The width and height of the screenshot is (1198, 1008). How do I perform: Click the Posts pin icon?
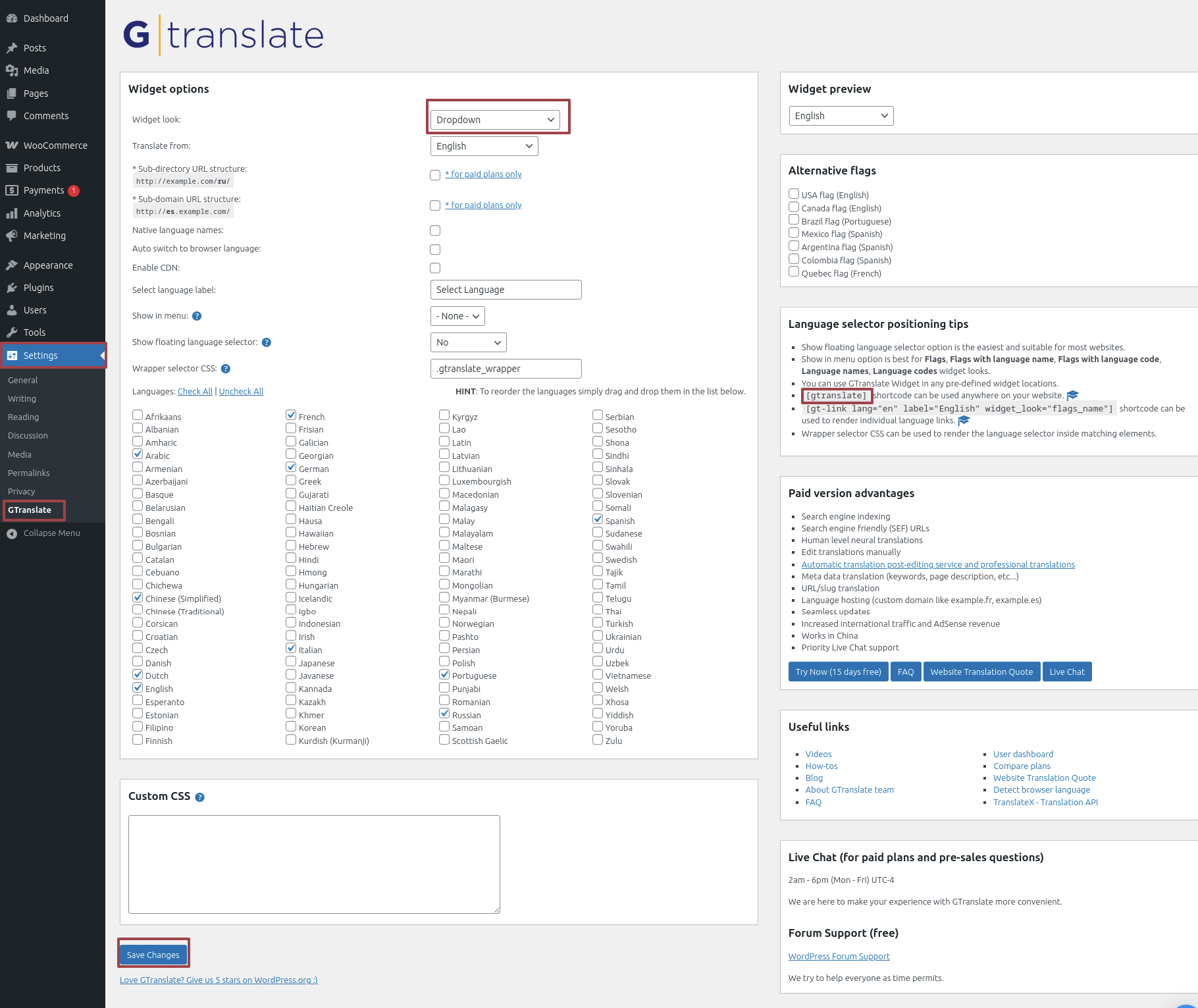point(12,48)
